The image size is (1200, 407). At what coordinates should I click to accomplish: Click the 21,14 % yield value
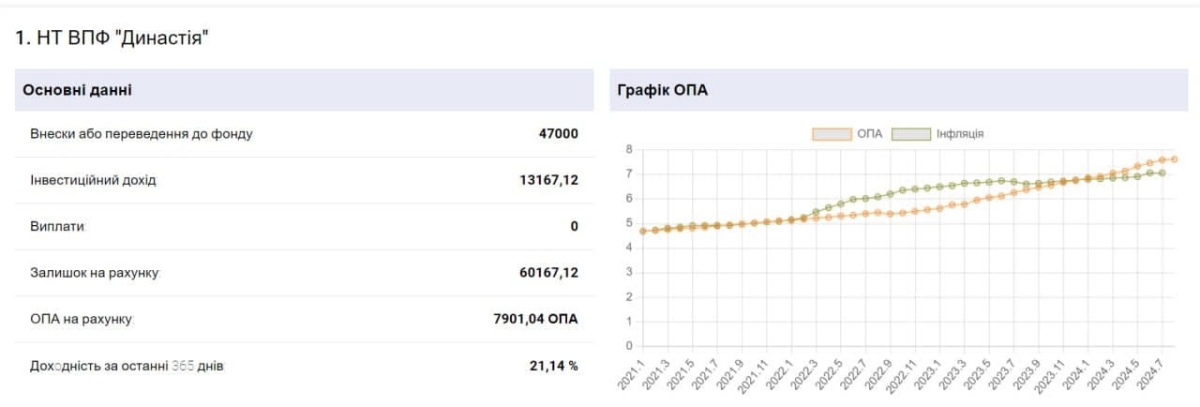pos(553,366)
